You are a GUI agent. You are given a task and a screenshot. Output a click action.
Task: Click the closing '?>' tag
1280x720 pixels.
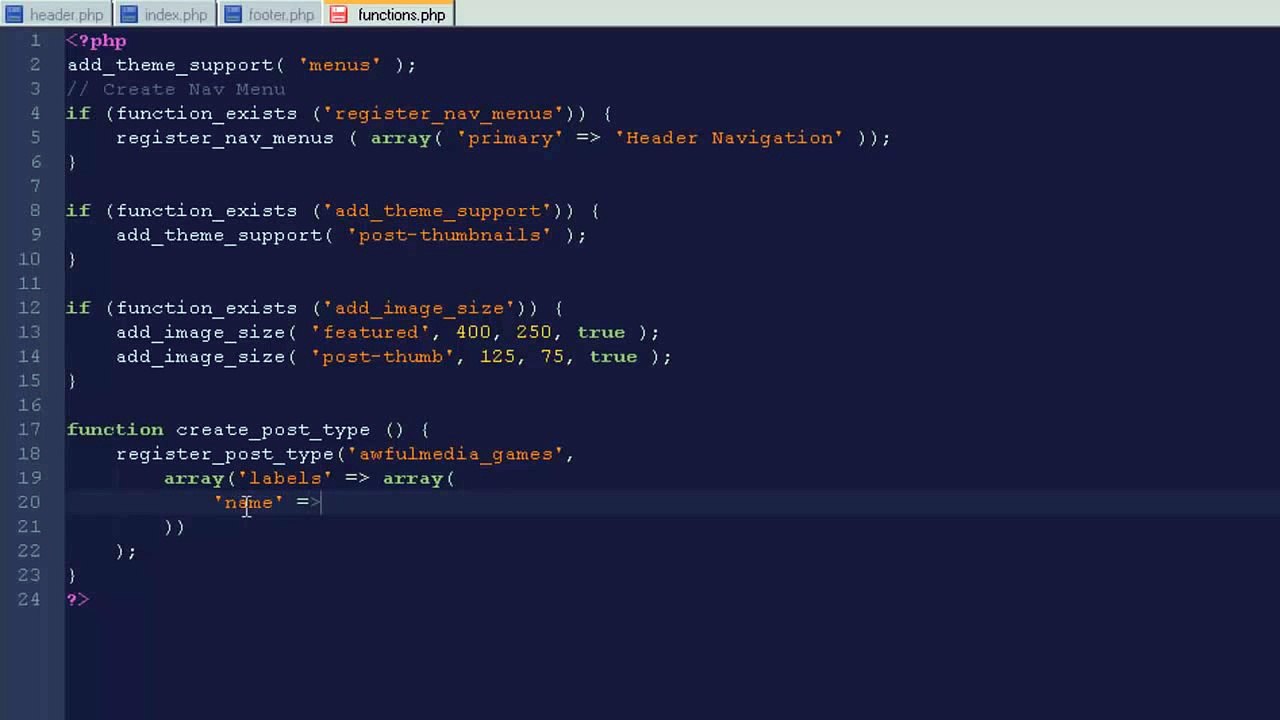(x=78, y=599)
